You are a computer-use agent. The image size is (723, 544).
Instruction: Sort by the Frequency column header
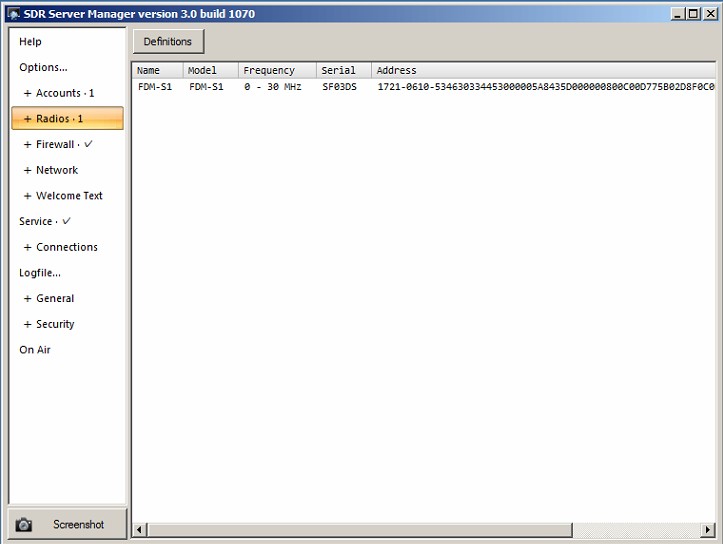[x=278, y=71]
